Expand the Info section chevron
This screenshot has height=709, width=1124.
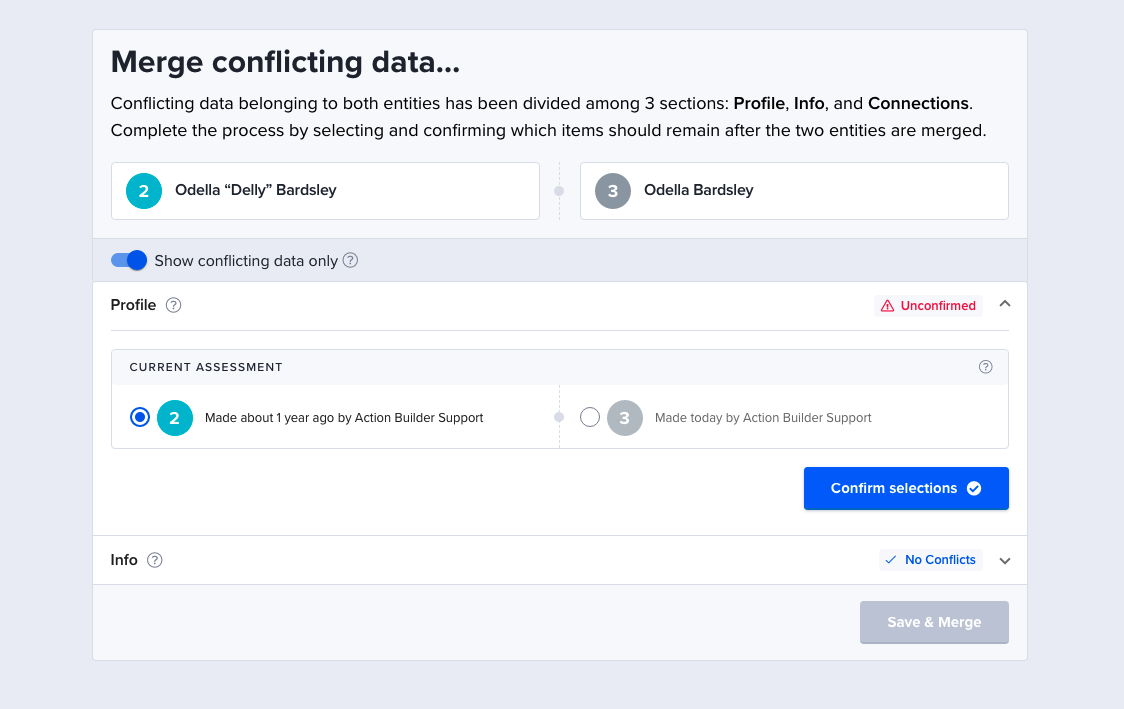(1005, 561)
